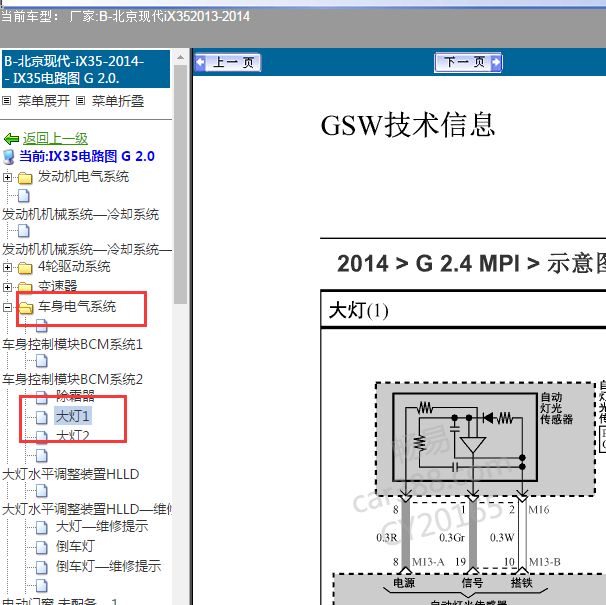This screenshot has height=605, width=606.
Task: Expand the 变速器 folder node
Action: click(x=7, y=287)
